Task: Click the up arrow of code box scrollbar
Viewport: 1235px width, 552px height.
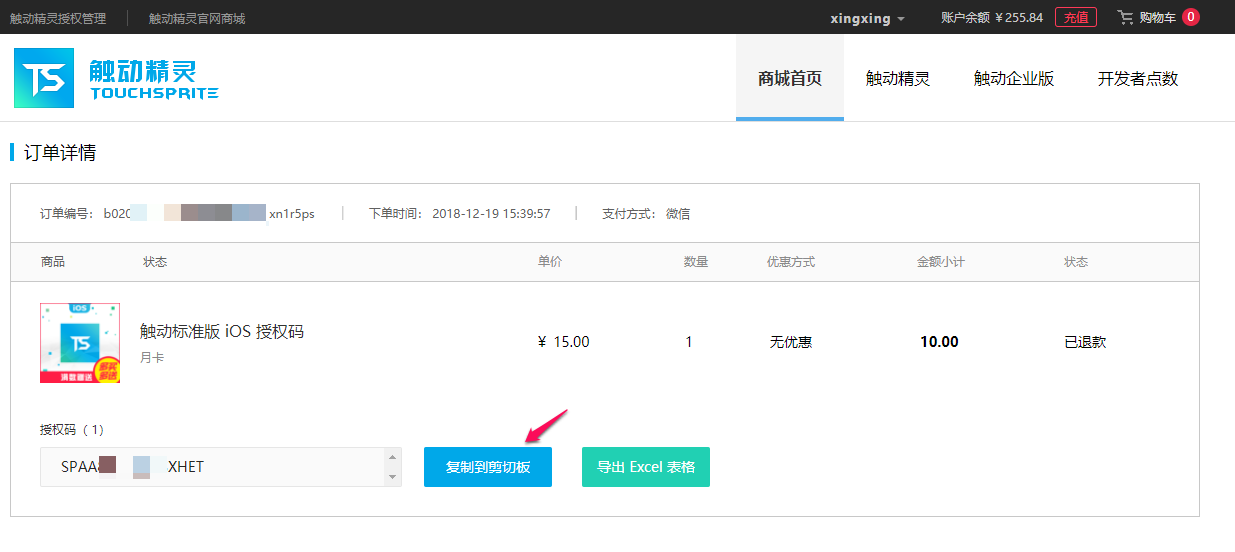Action: pos(392,457)
